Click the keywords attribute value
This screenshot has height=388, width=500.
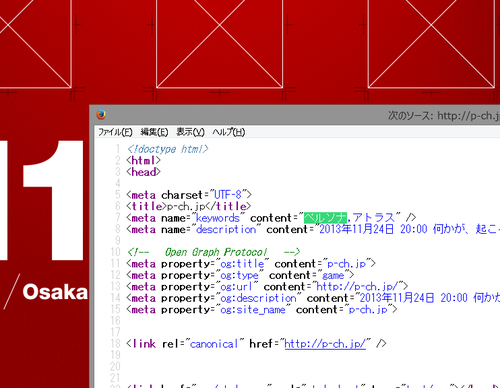pyautogui.click(x=218, y=218)
